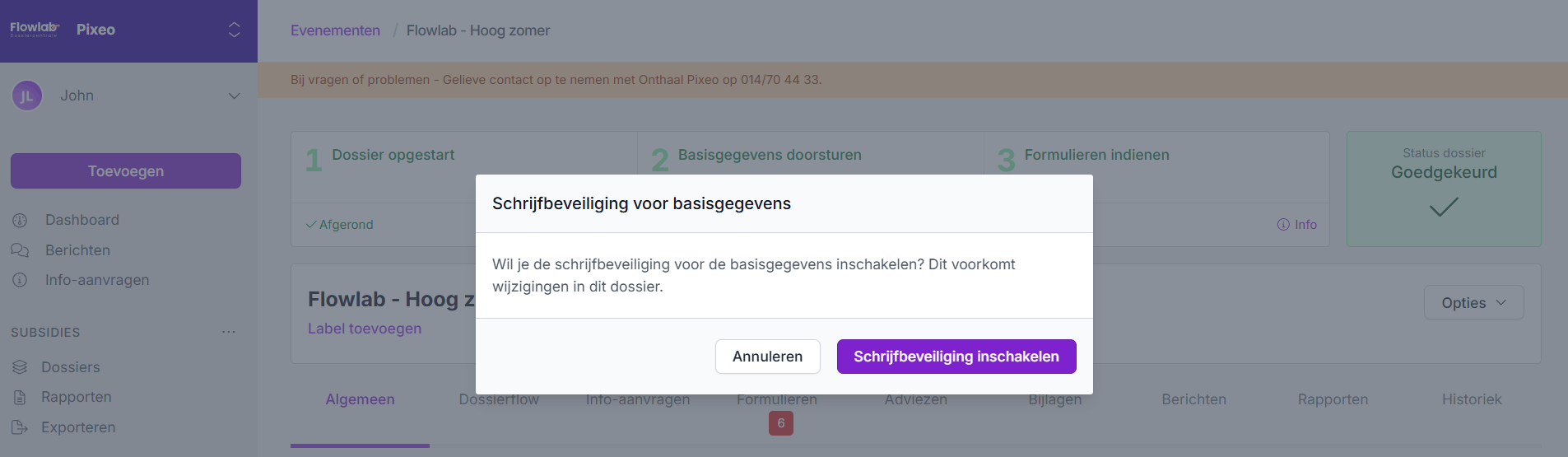
Task: Click the Dossiers stack icon
Action: pyautogui.click(x=20, y=367)
